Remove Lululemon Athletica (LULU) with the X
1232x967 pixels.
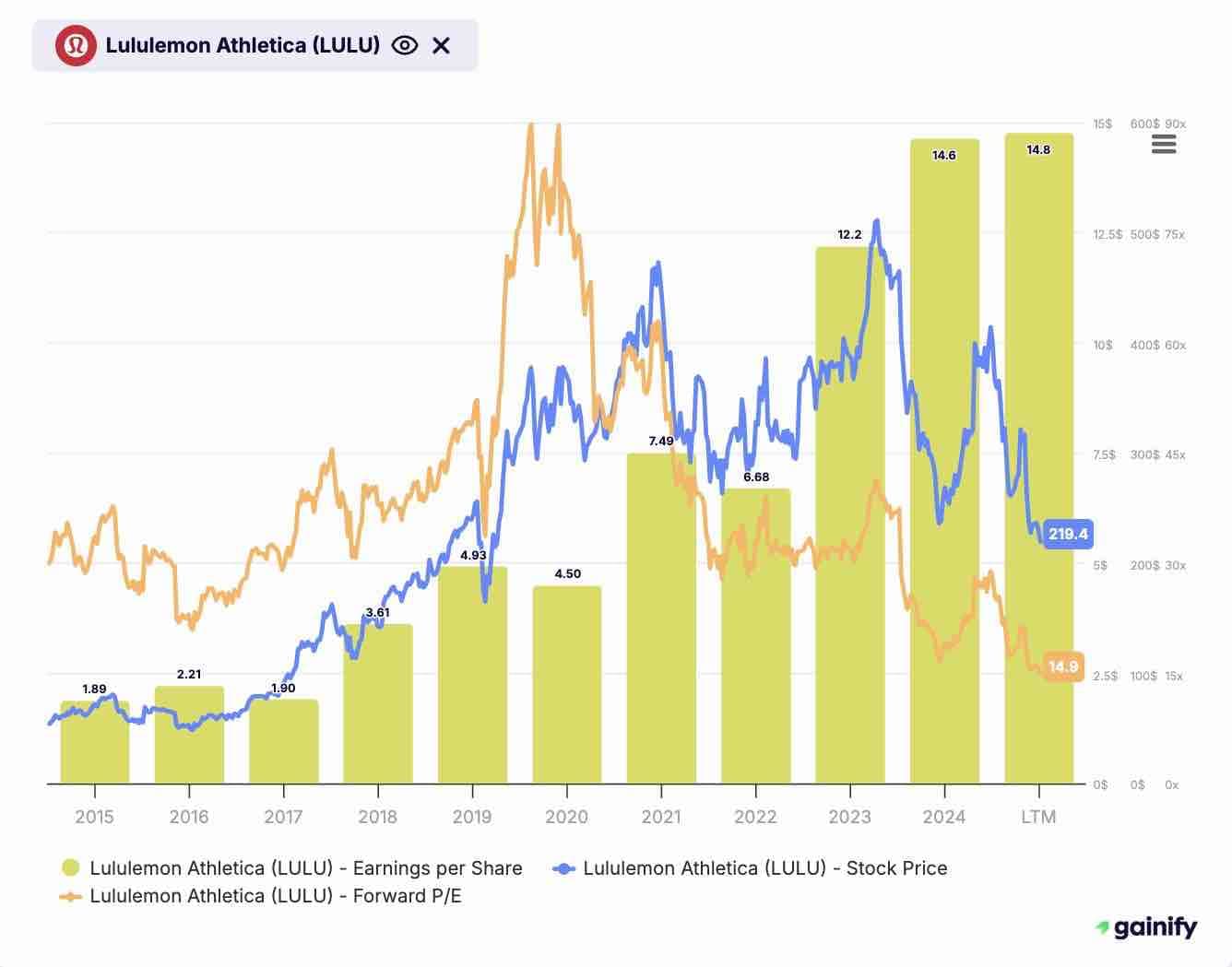(x=442, y=45)
